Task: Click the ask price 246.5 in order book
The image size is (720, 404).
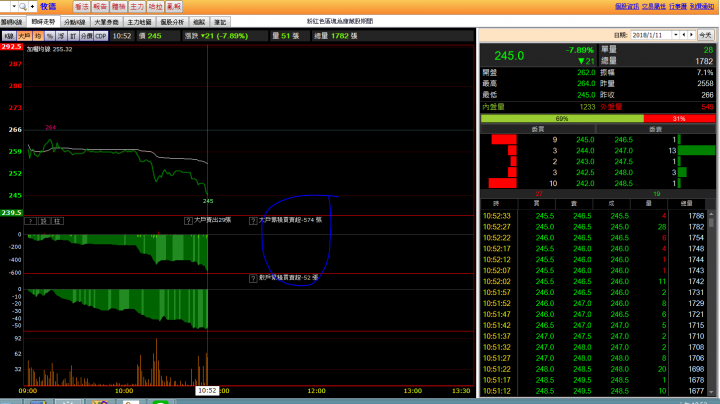Action: [624, 140]
